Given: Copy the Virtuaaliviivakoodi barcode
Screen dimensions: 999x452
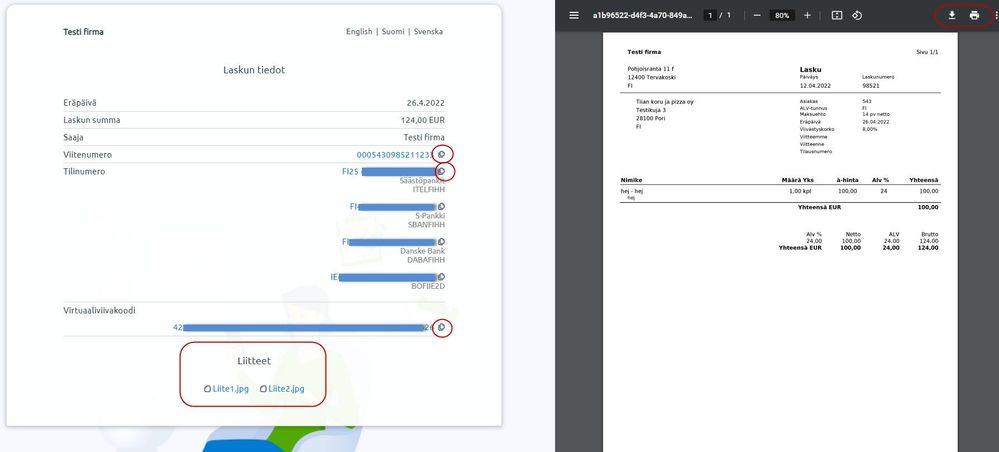Looking at the screenshot, I should click(x=442, y=327).
